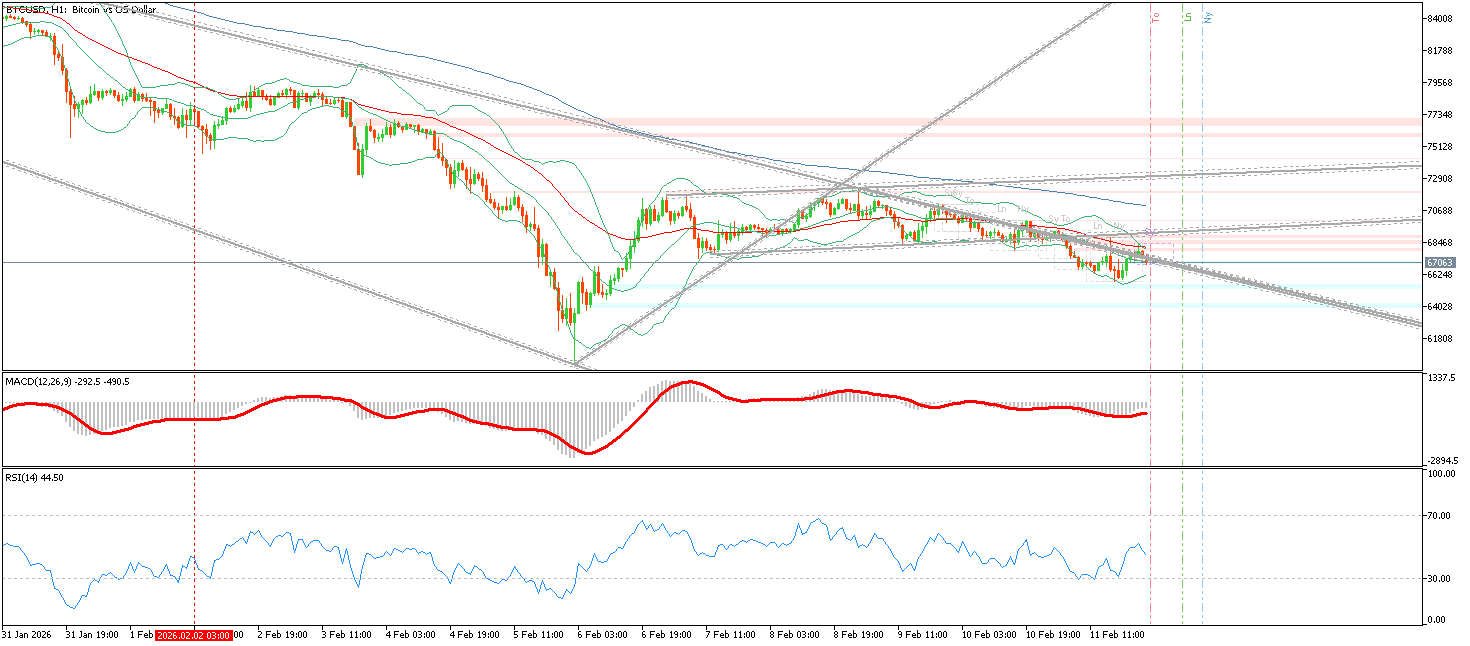Image resolution: width=1470 pixels, height=646 pixels.
Task: Click the RSI 30.00 level label
Action: [1440, 579]
